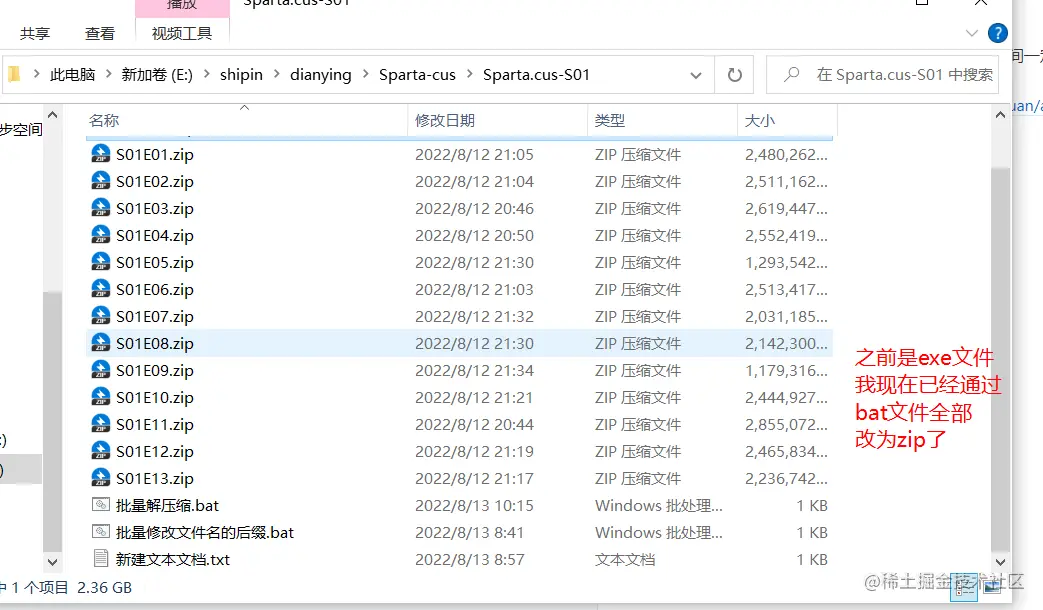Go to the shipin folder in the breadcrumb
This screenshot has width=1043, height=610.
tap(241, 75)
